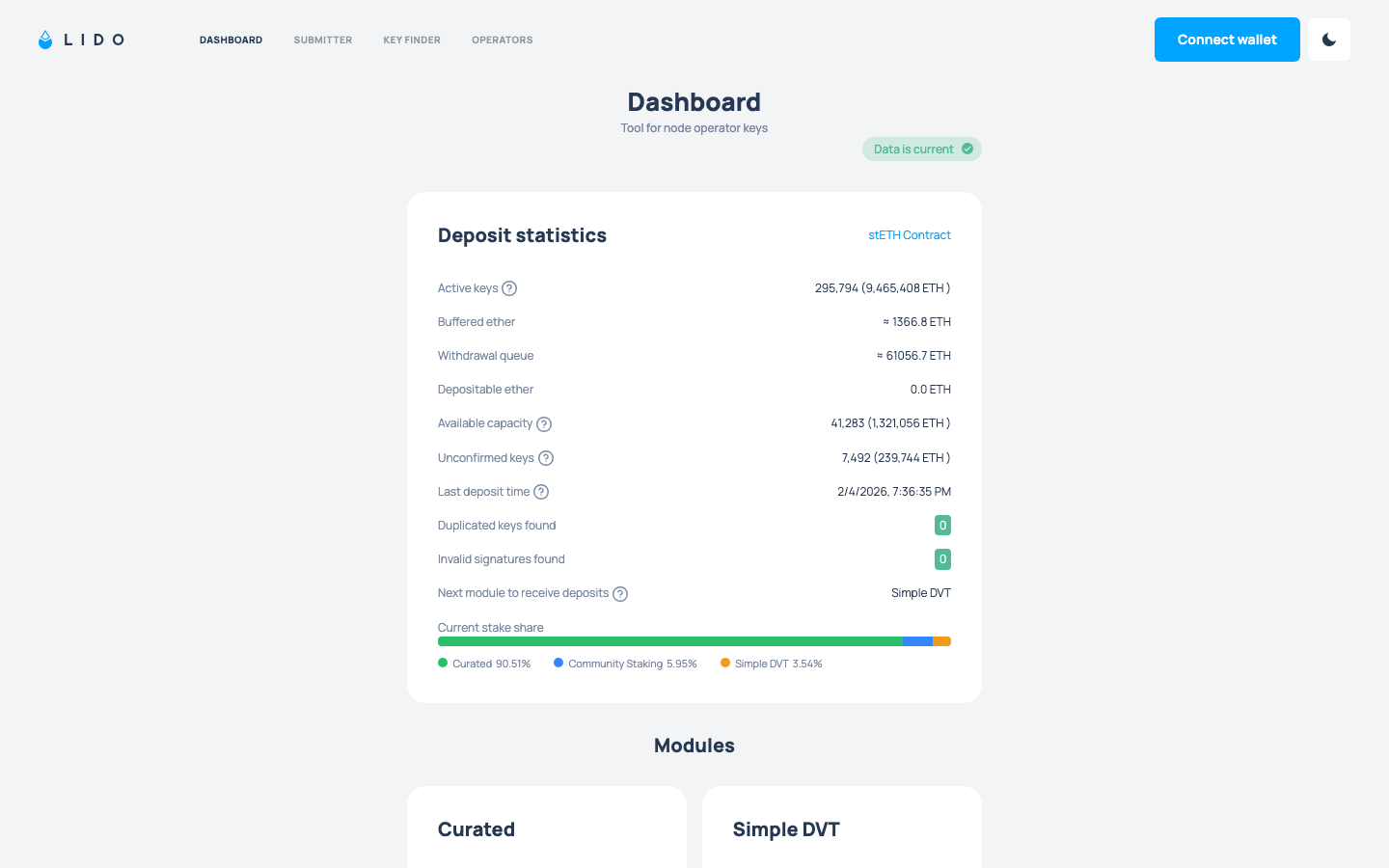
Task: Open the Operators tab
Action: [502, 41]
